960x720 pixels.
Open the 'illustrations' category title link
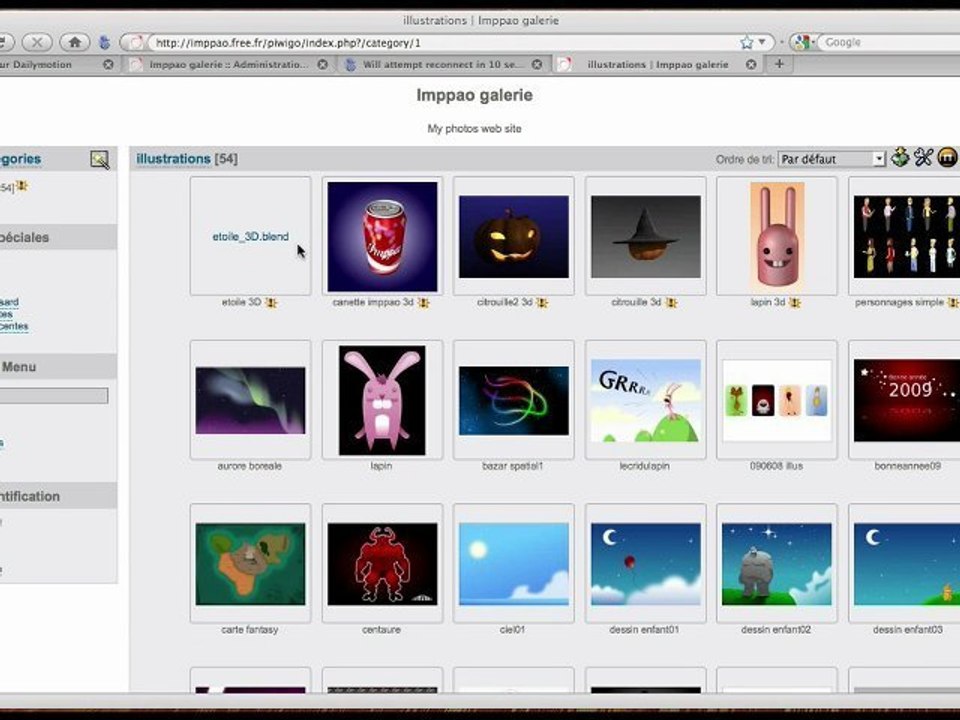point(173,159)
